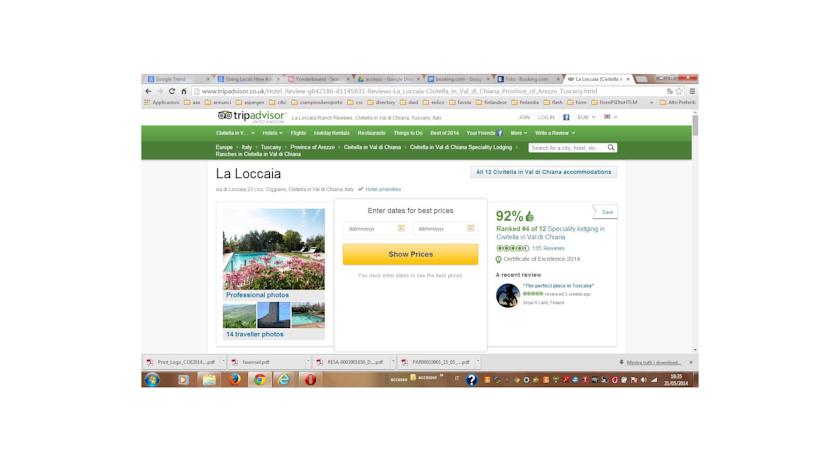The width and height of the screenshot is (840, 460).
Task: Click the page vertical scrollbar
Action: [695, 231]
